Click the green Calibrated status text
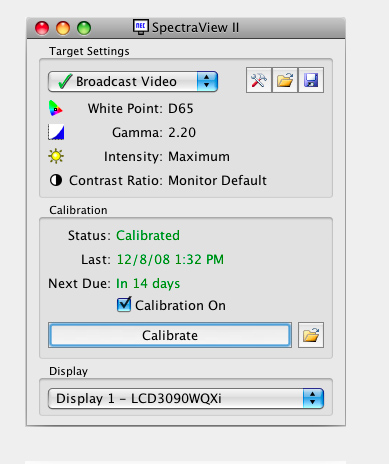Viewport: 389px width, 464px height. coord(148,236)
